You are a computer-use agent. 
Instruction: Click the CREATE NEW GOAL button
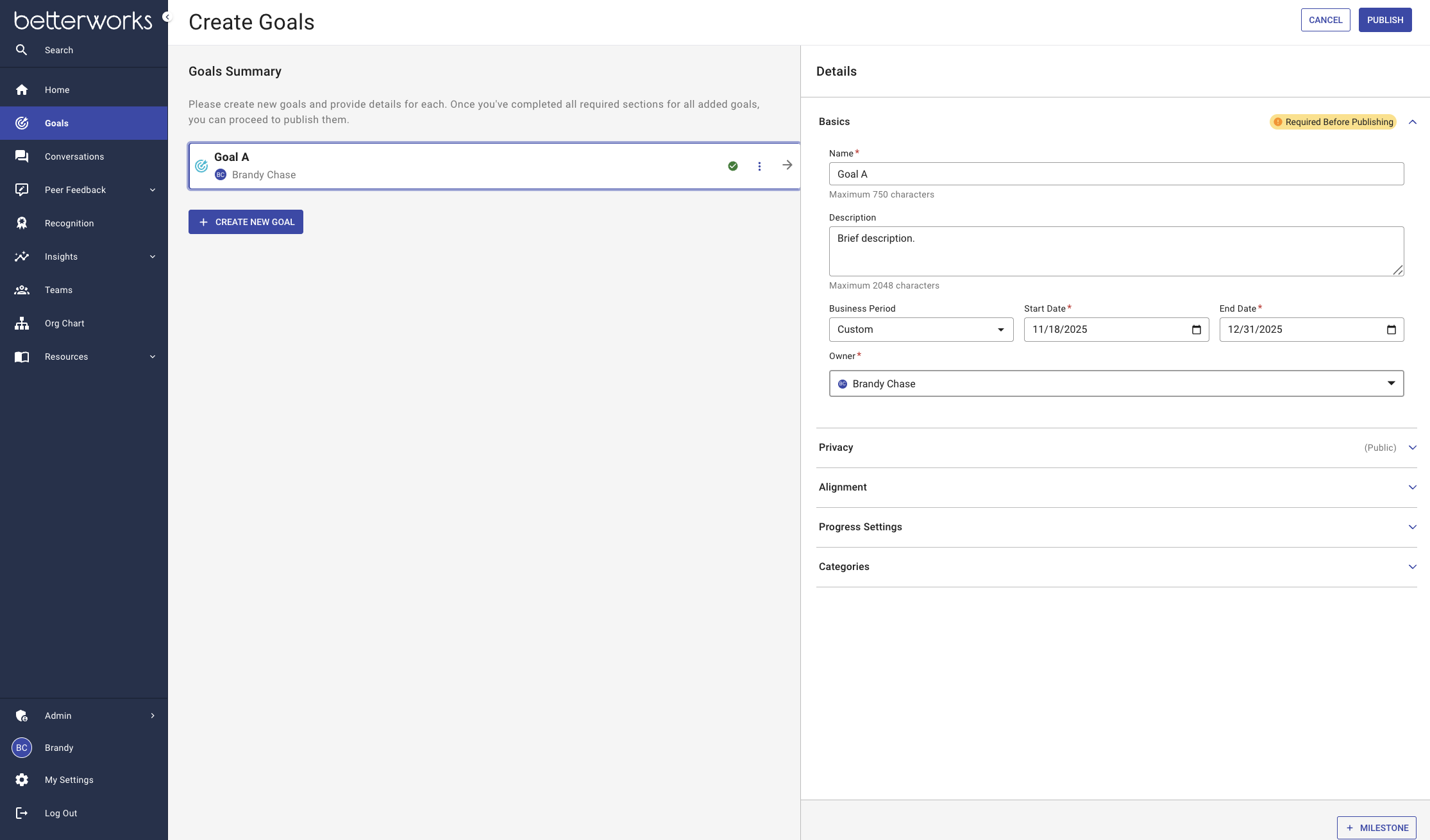[x=246, y=222]
